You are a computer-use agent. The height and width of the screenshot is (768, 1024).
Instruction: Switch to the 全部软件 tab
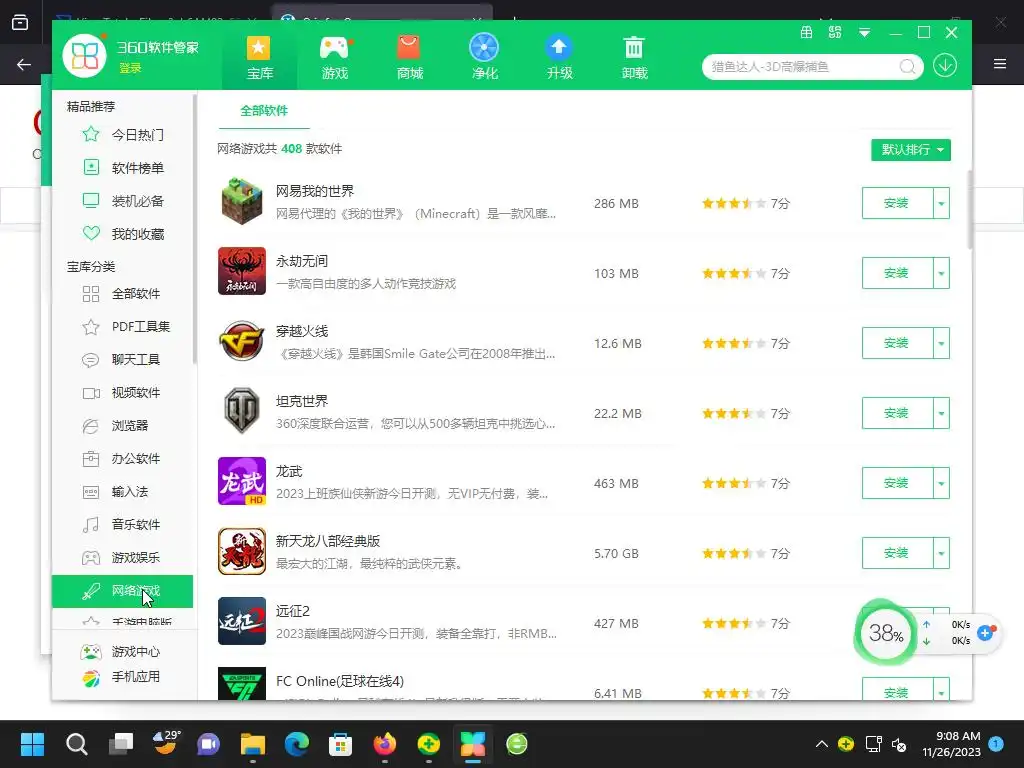264,110
